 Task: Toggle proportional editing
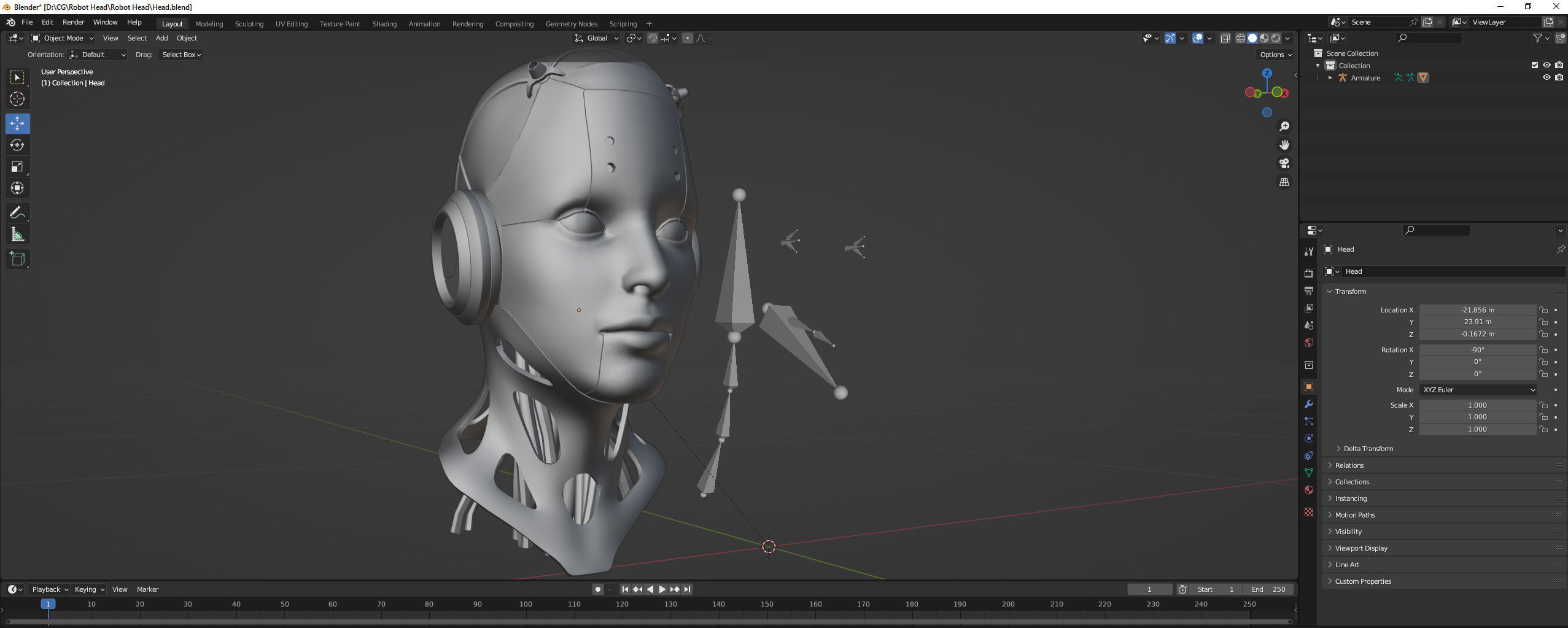(688, 38)
